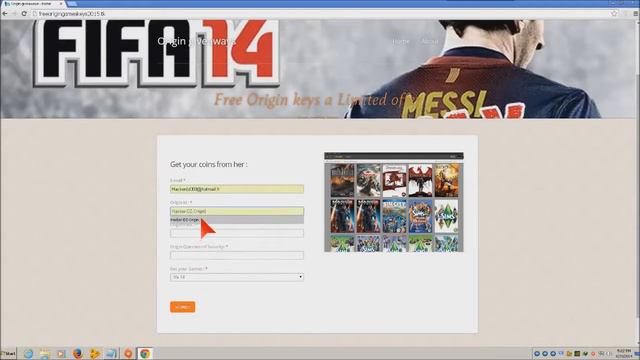This screenshot has width=640, height=360.
Task: Click the third blue circular tray icon
Action: [x=553, y=353]
